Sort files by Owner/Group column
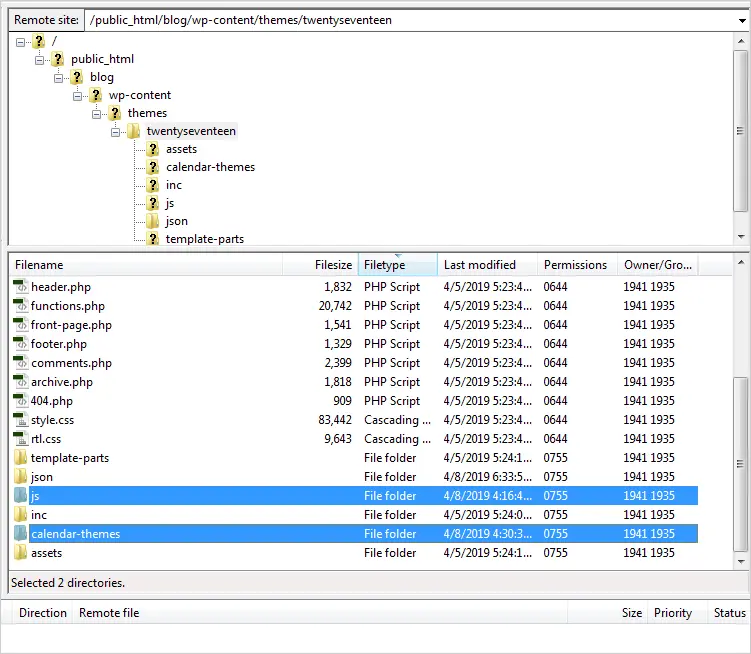Screen dimensions: 751x654 point(658,265)
